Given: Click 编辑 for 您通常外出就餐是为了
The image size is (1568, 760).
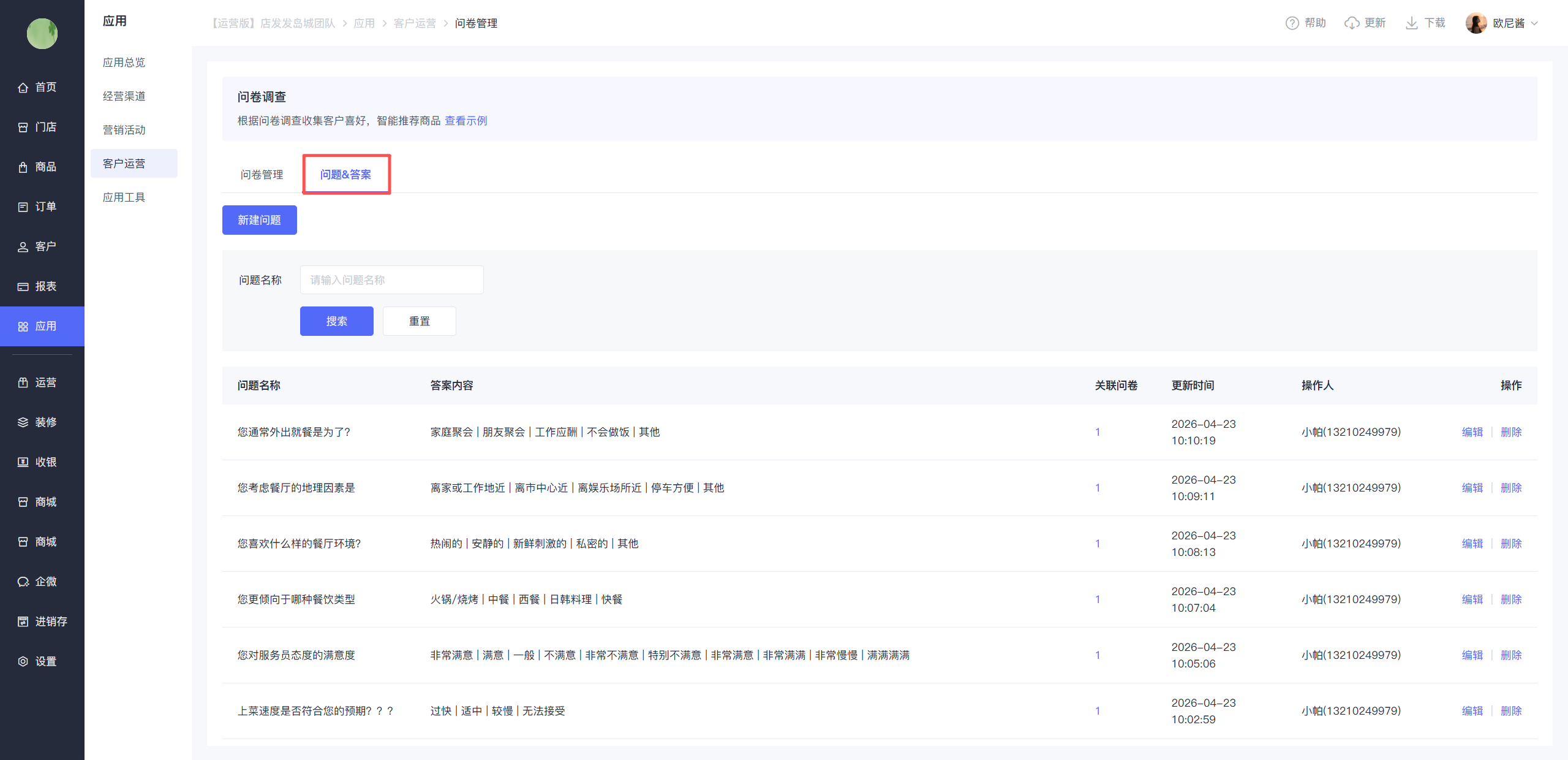Looking at the screenshot, I should (1472, 432).
